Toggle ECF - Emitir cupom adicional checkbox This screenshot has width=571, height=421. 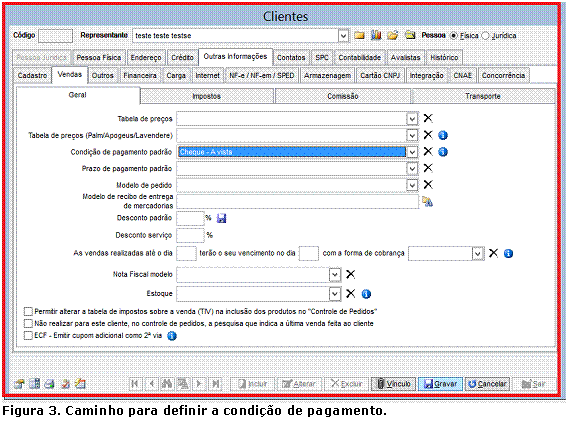click(x=28, y=335)
